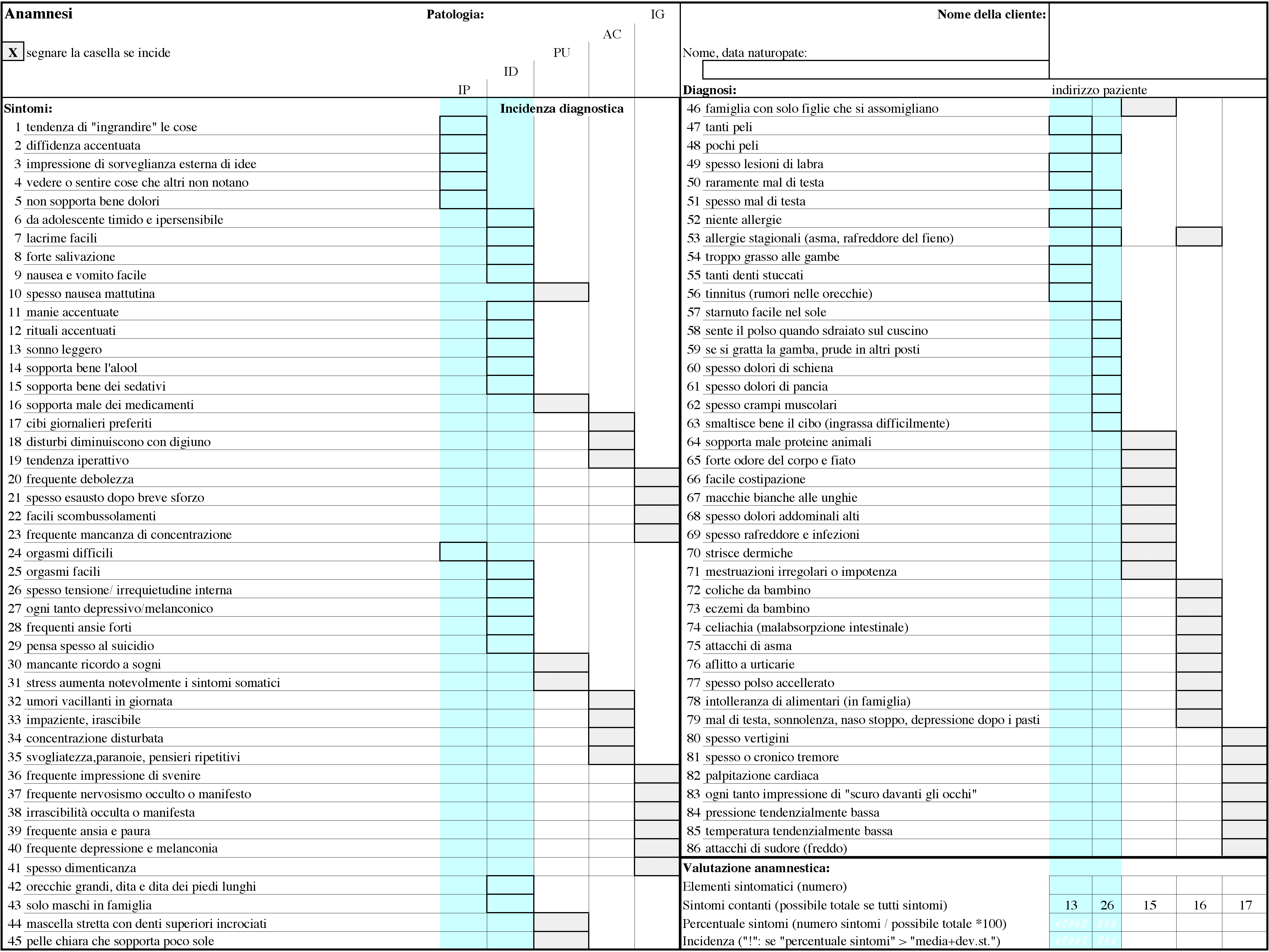
Task: Check grey box for 'allergie stagionali' row
Action: (x=1199, y=237)
